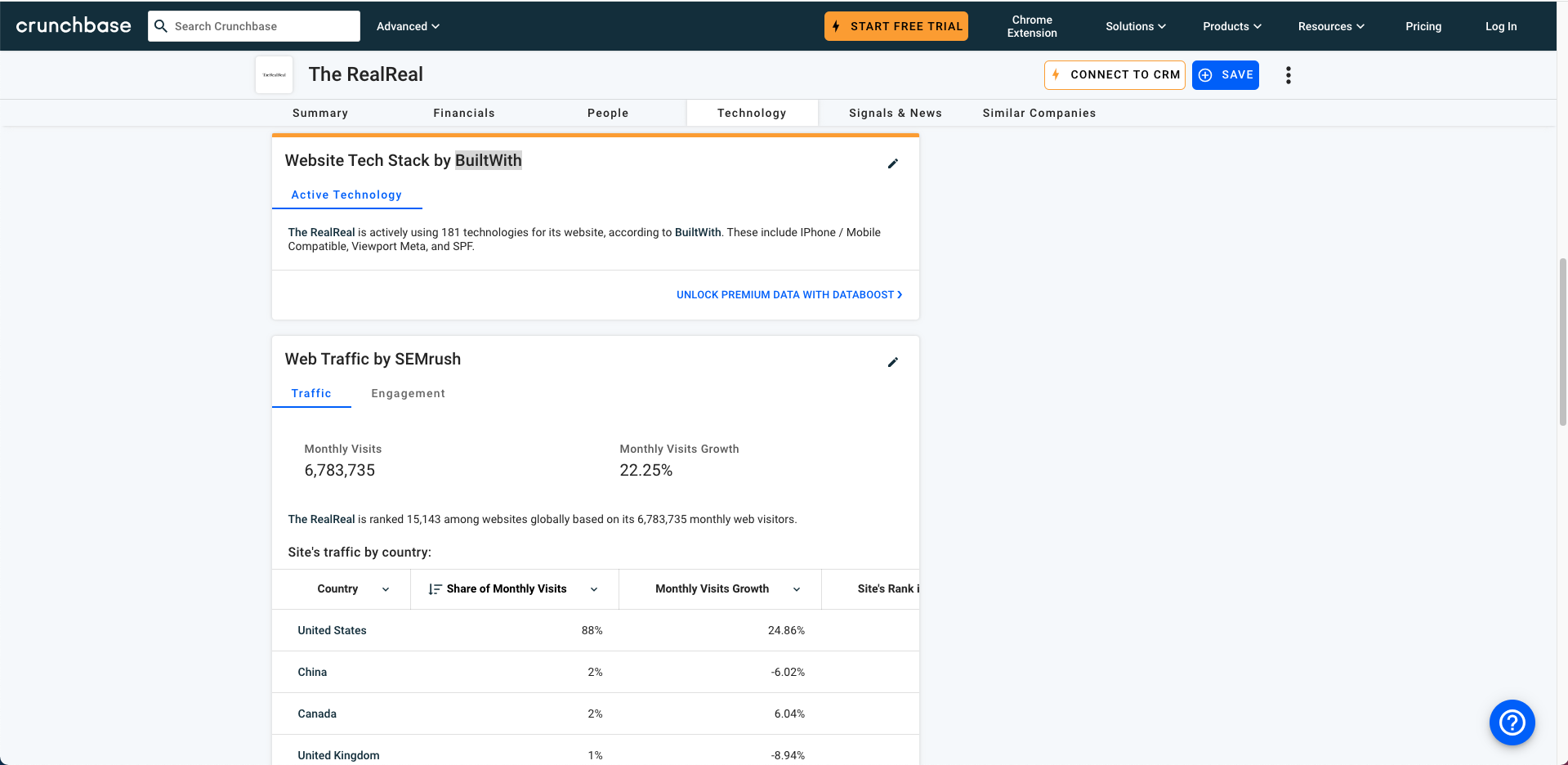Save The RealReal profile
Screen dimensions: 1568x765
[1226, 75]
